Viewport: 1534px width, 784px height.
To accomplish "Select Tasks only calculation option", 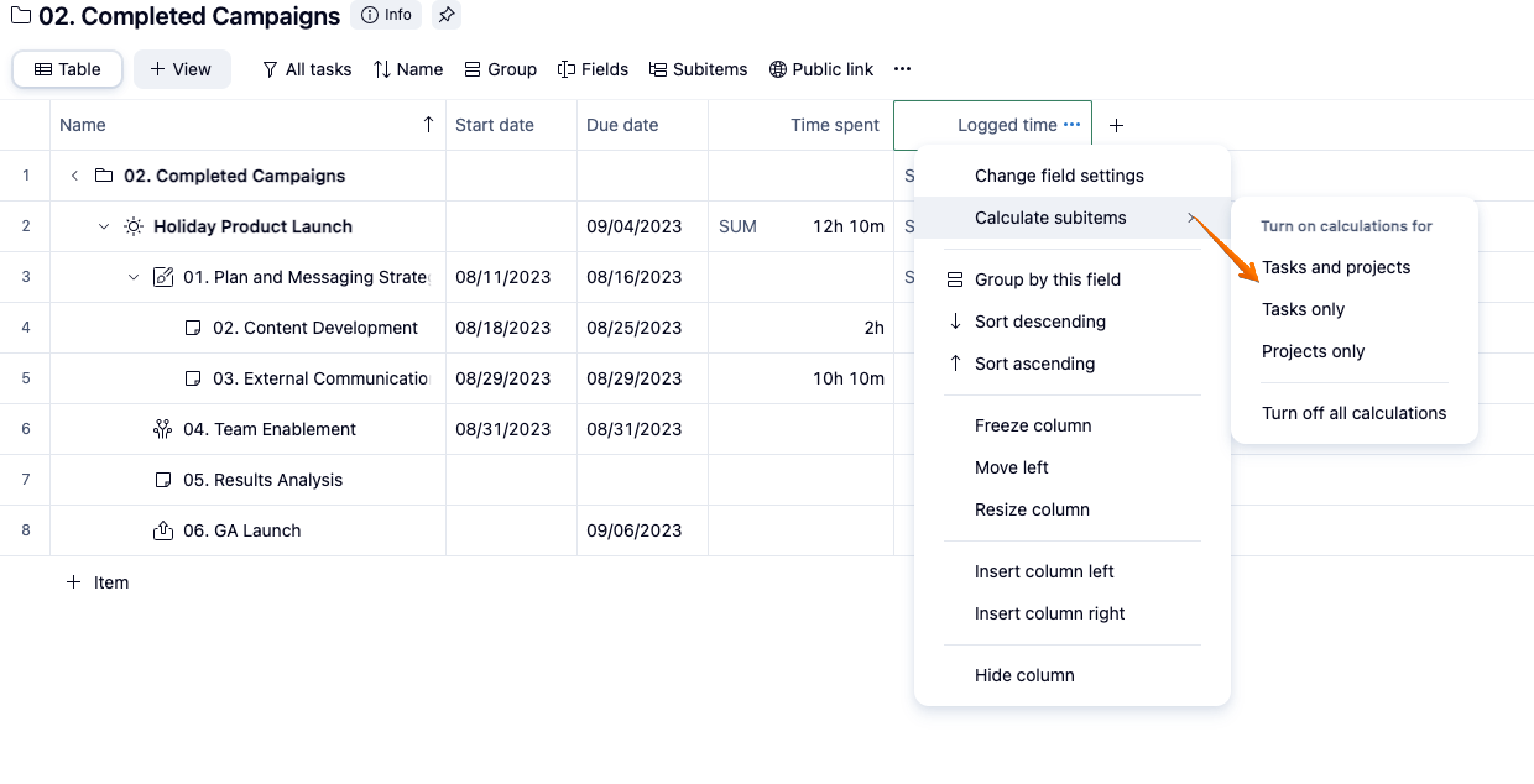I will [1303, 309].
